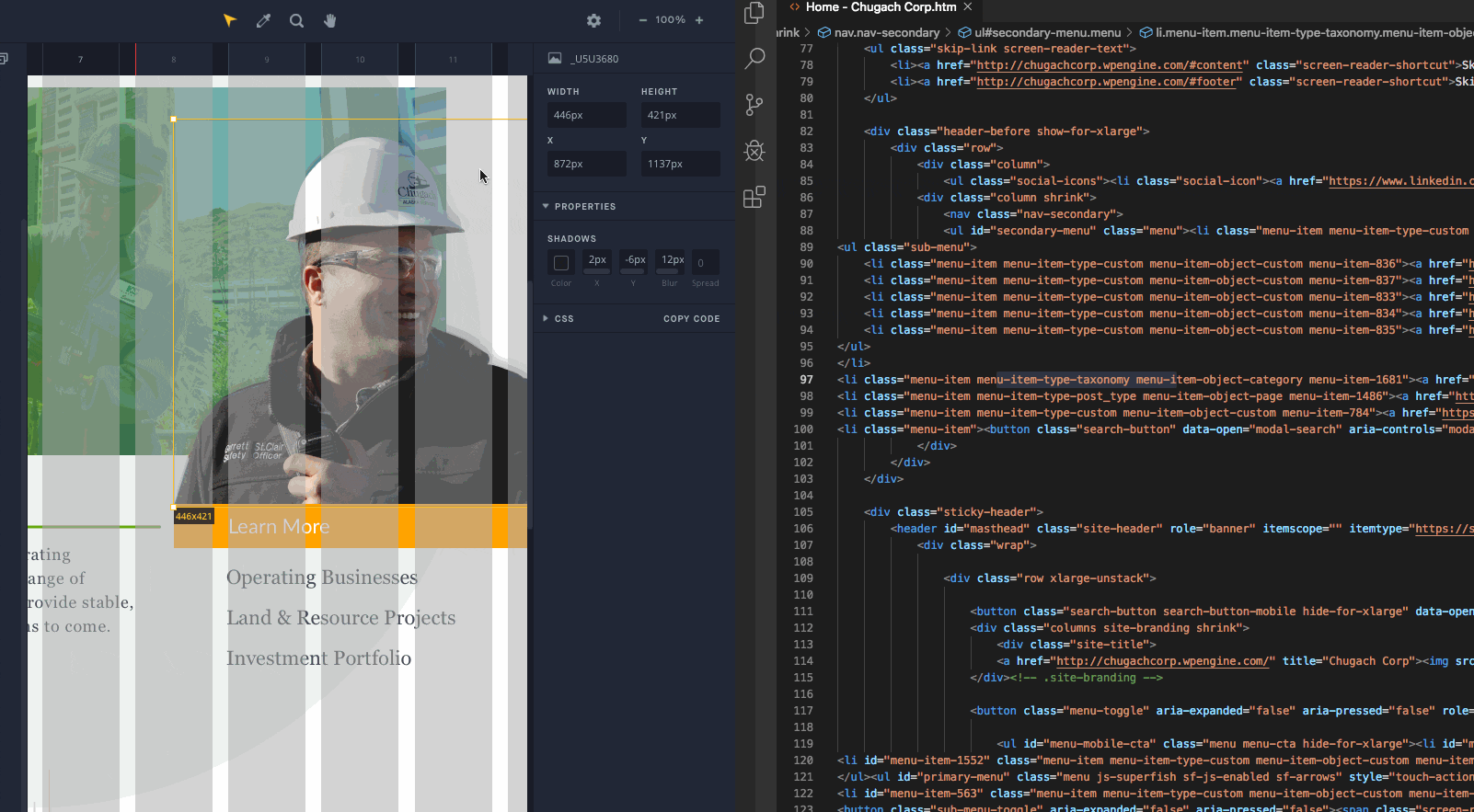Select the arrow pointer tool
The image size is (1474, 812).
pos(230,20)
